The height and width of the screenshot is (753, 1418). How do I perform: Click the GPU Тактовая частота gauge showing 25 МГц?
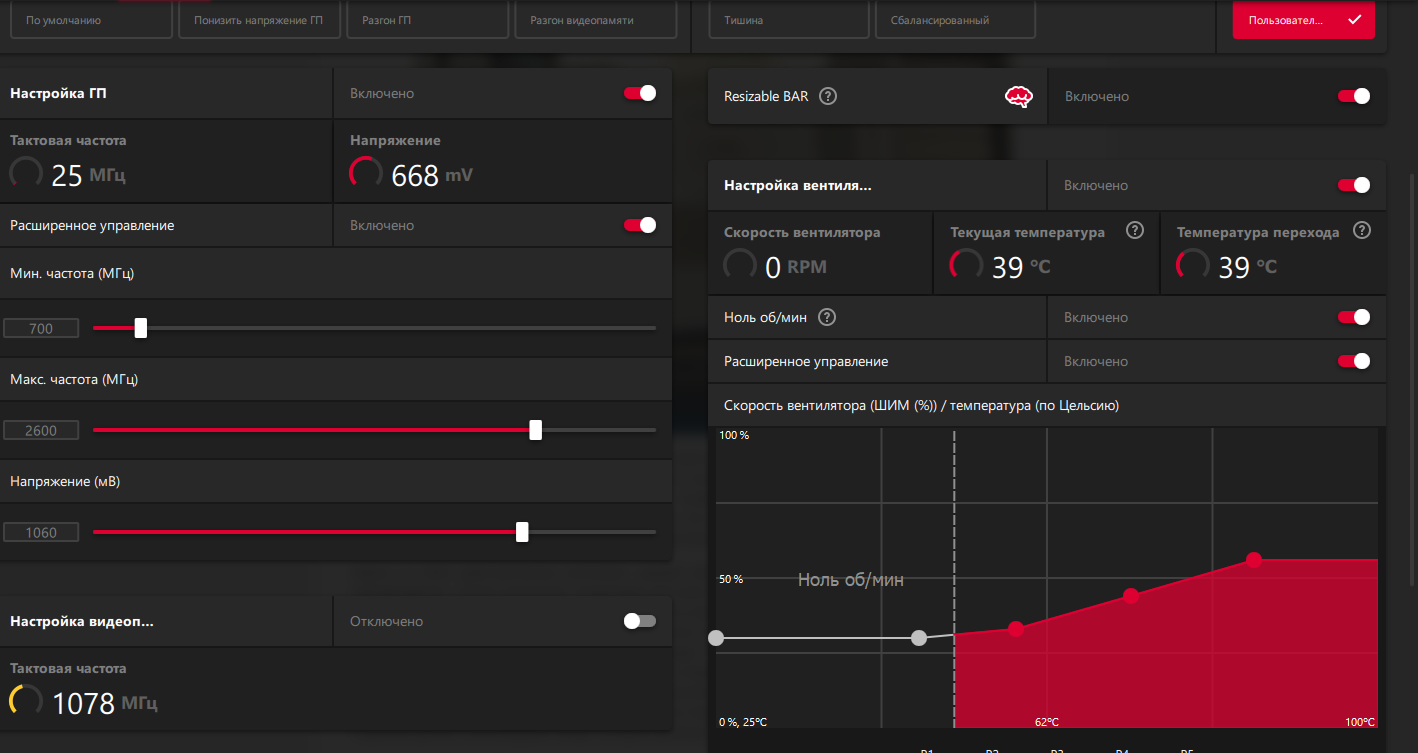(26, 174)
